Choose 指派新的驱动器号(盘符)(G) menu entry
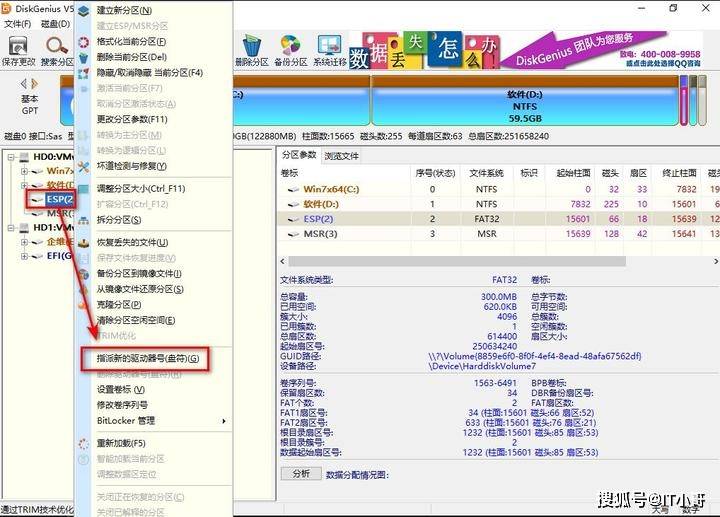 coord(148,359)
